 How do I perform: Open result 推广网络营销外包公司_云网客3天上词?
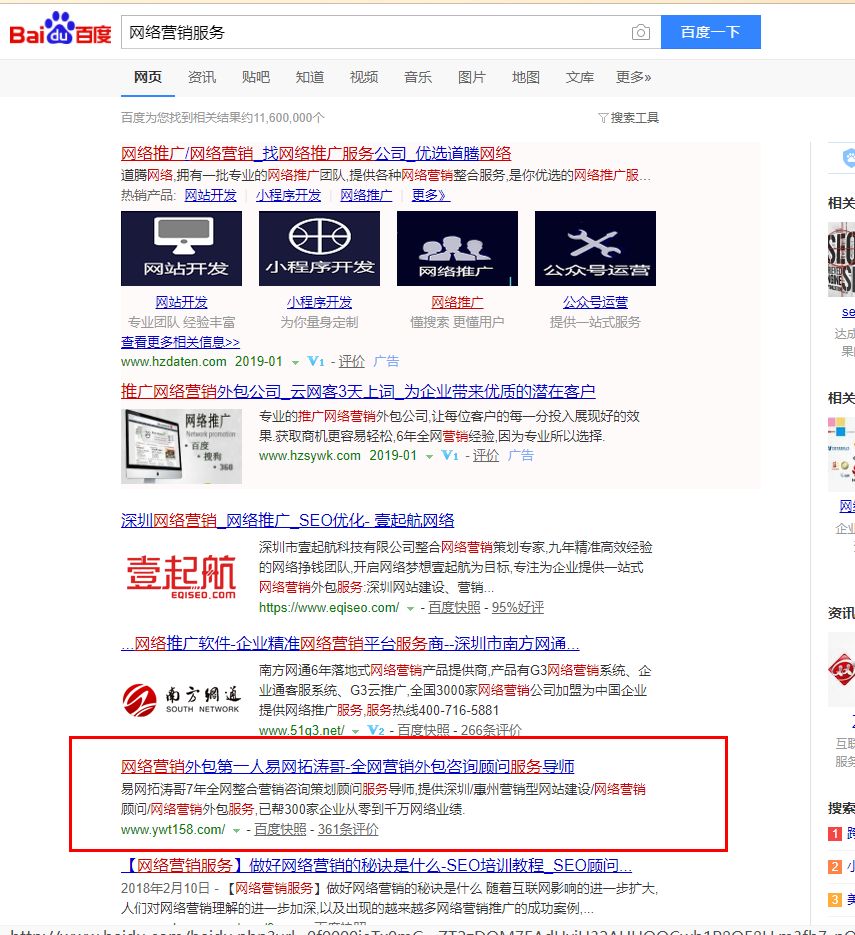coord(358,391)
